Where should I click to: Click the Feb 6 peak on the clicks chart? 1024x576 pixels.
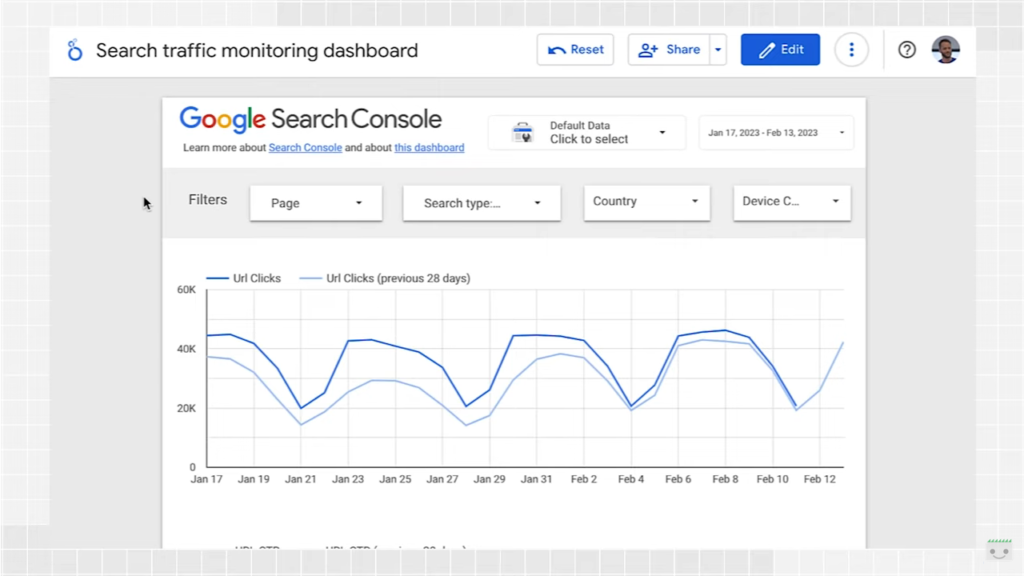(x=678, y=337)
